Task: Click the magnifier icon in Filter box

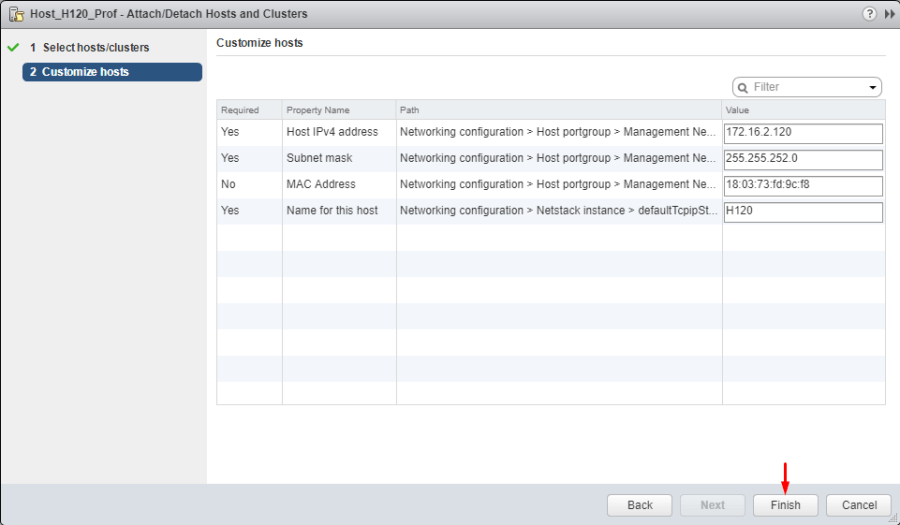Action: pos(743,88)
